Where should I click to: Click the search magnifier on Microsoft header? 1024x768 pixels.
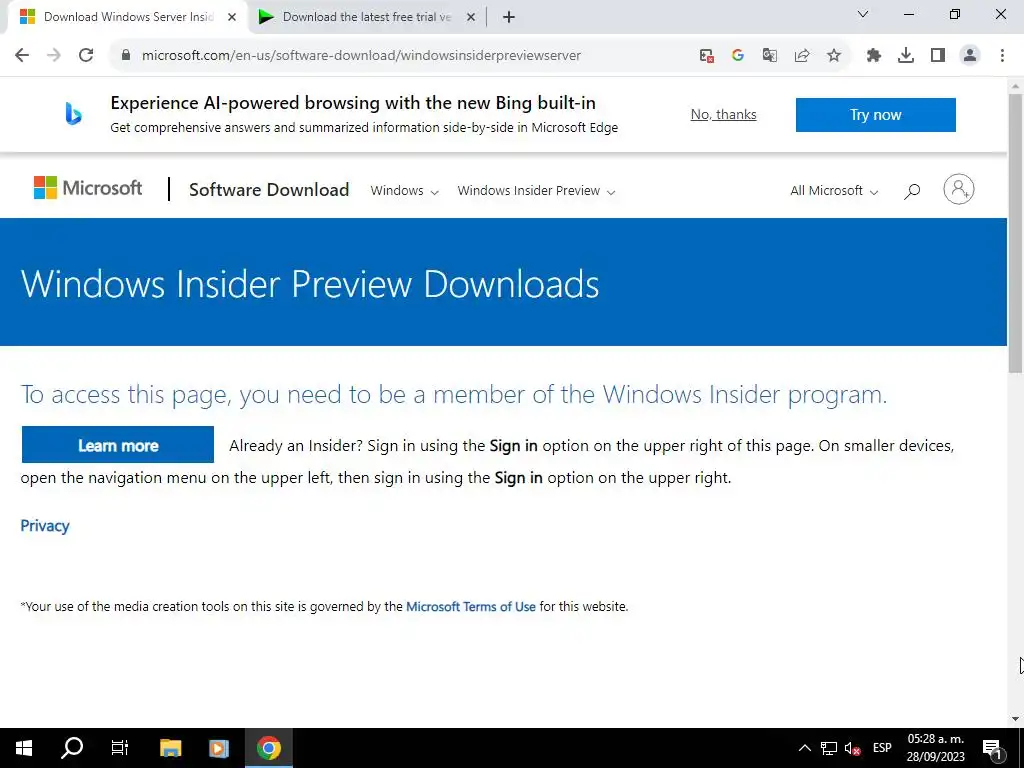click(x=912, y=191)
